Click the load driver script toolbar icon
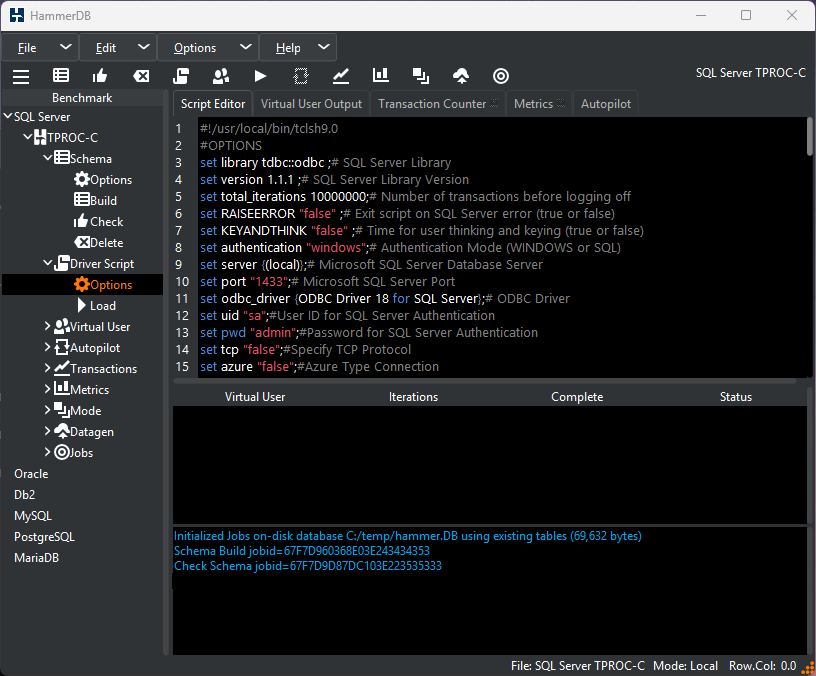The image size is (816, 676). pyautogui.click(x=181, y=76)
